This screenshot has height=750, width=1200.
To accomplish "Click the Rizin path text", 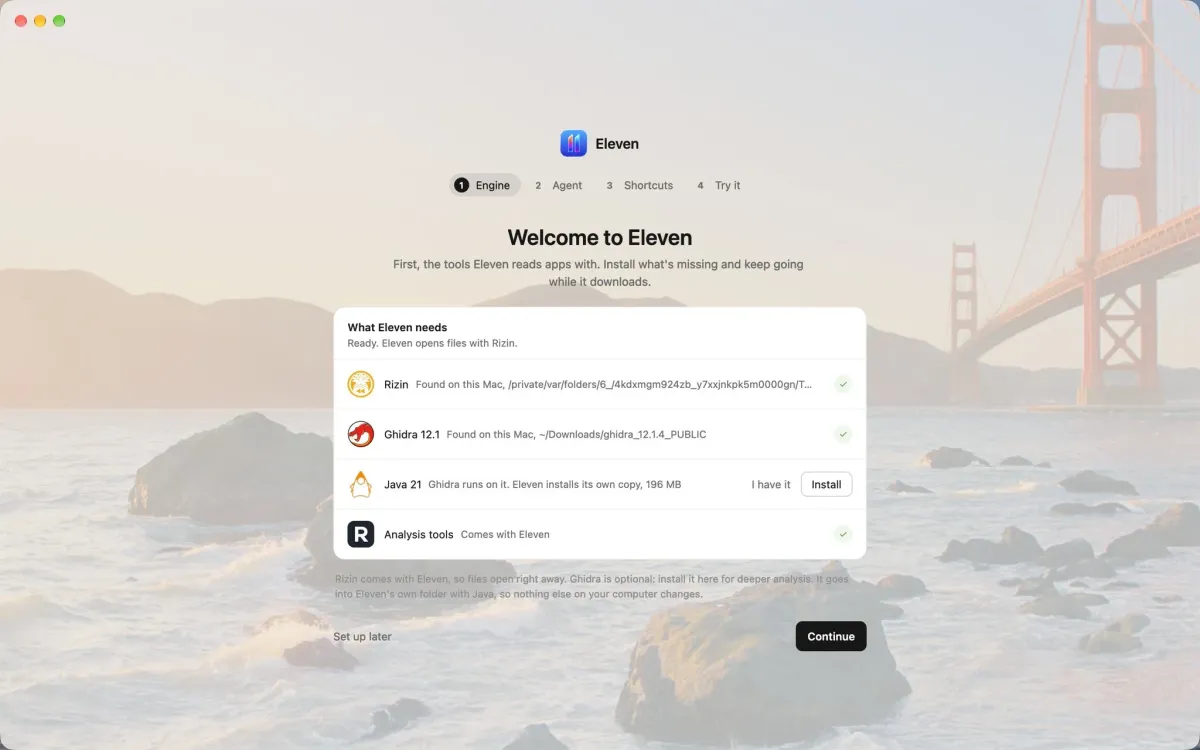I will (x=614, y=384).
